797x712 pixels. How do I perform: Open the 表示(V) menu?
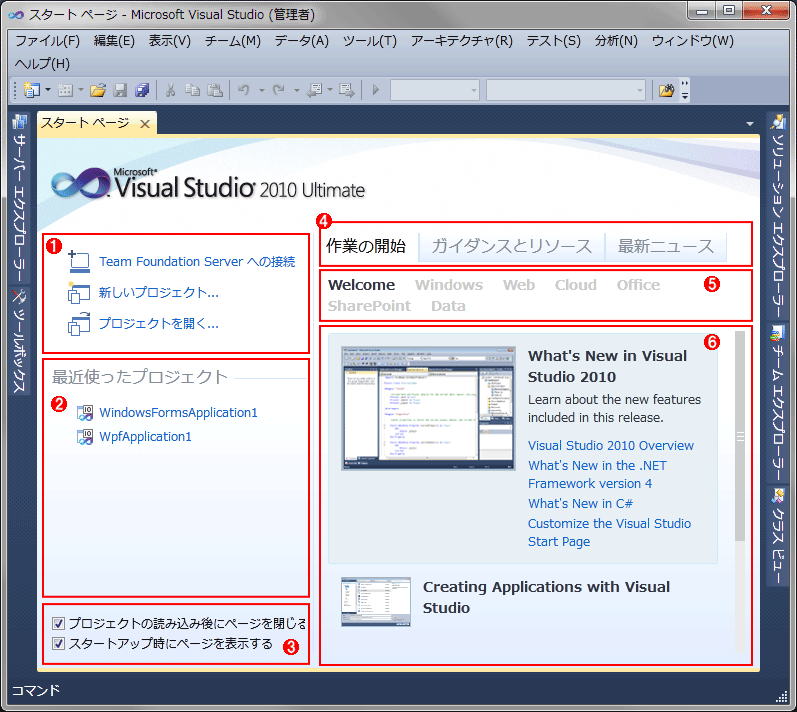[169, 41]
